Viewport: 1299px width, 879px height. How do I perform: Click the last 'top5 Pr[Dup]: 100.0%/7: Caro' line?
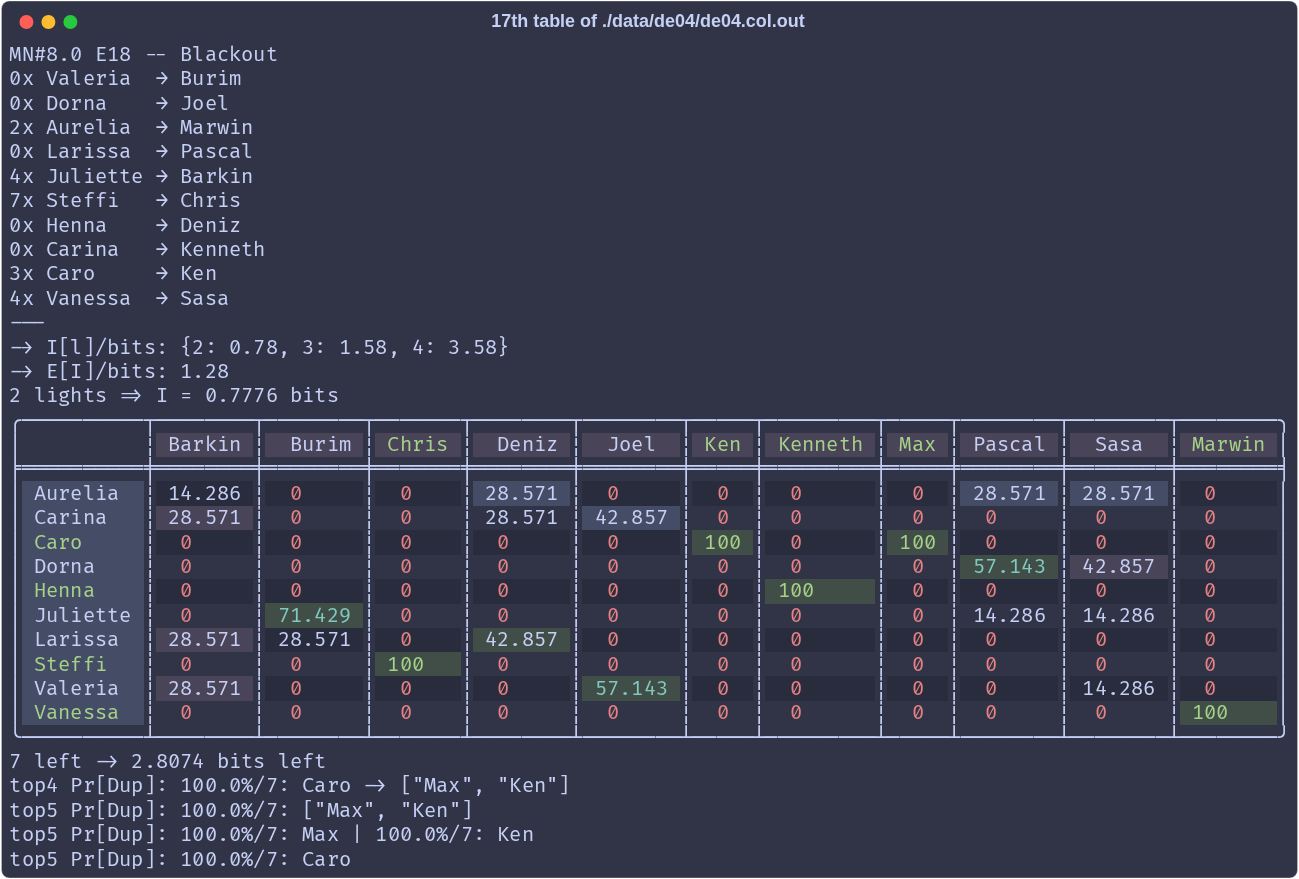(x=180, y=859)
